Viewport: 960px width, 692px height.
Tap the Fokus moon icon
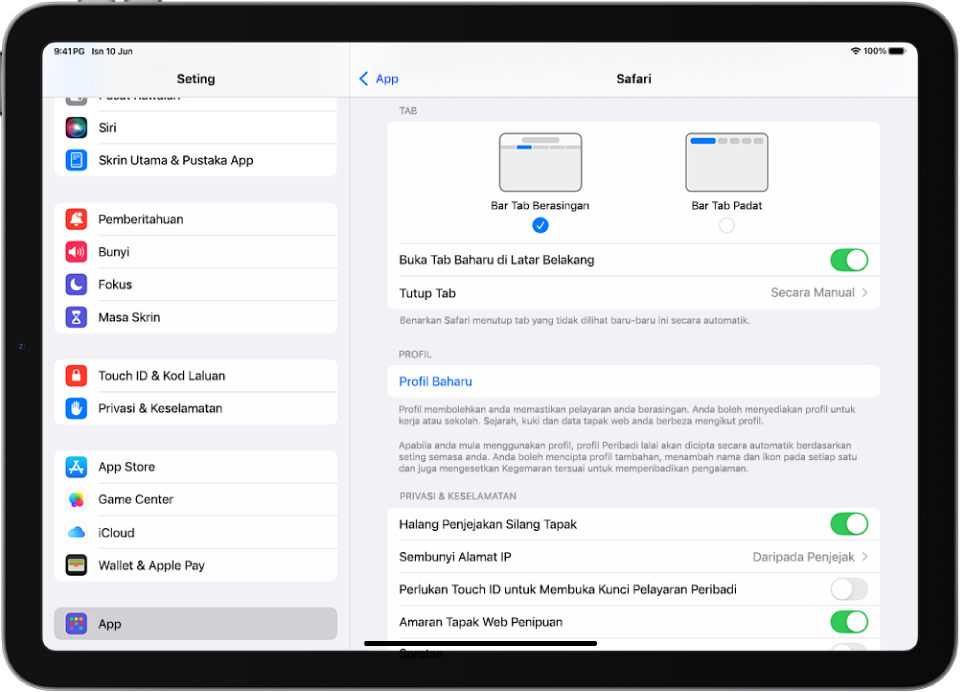pos(76,284)
